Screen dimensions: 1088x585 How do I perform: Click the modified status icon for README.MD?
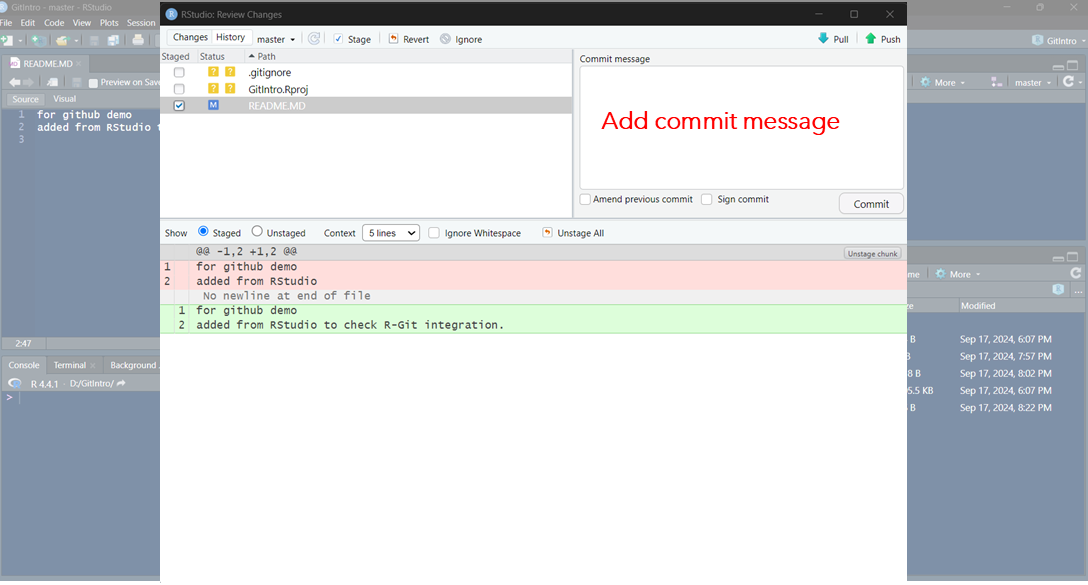click(213, 105)
